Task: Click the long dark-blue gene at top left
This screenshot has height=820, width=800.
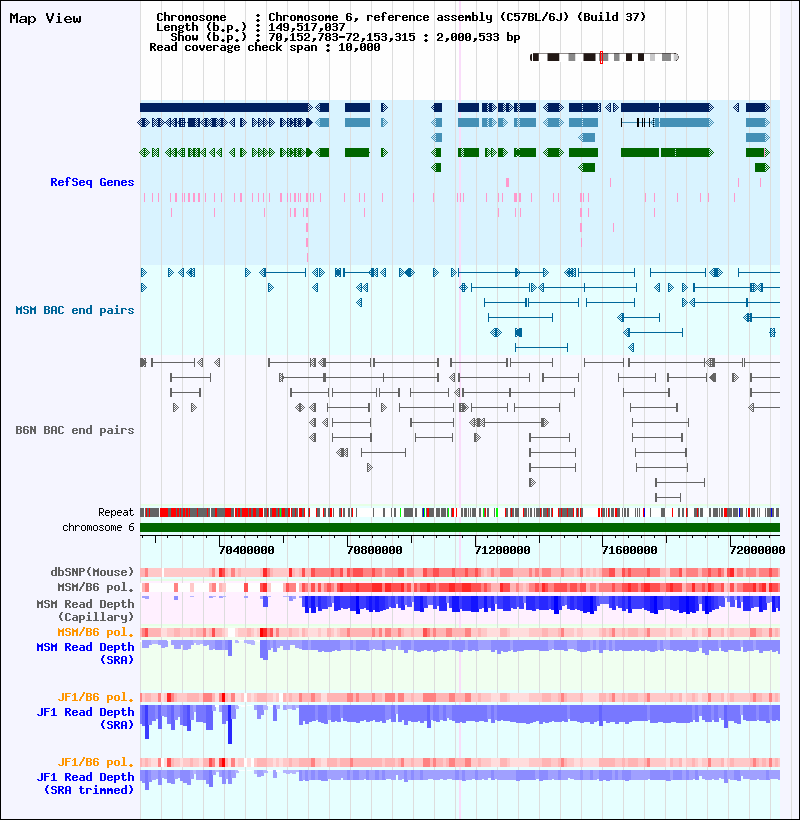Action: click(x=226, y=107)
